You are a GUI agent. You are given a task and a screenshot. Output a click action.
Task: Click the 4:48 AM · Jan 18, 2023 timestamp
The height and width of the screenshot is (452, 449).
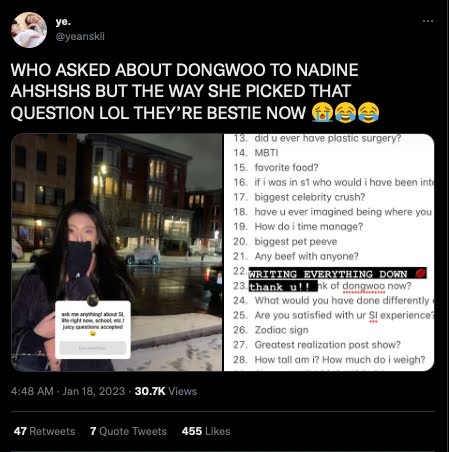[68, 391]
